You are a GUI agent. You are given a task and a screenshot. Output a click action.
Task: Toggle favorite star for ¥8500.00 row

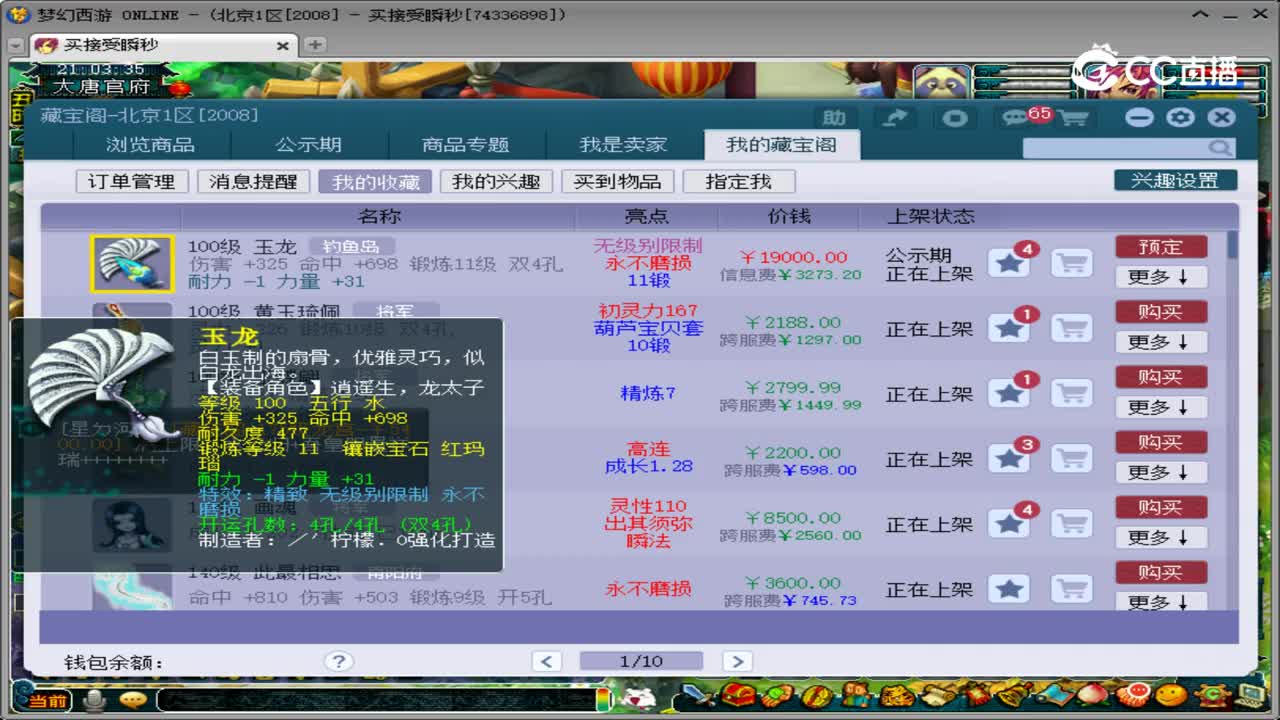(1009, 523)
